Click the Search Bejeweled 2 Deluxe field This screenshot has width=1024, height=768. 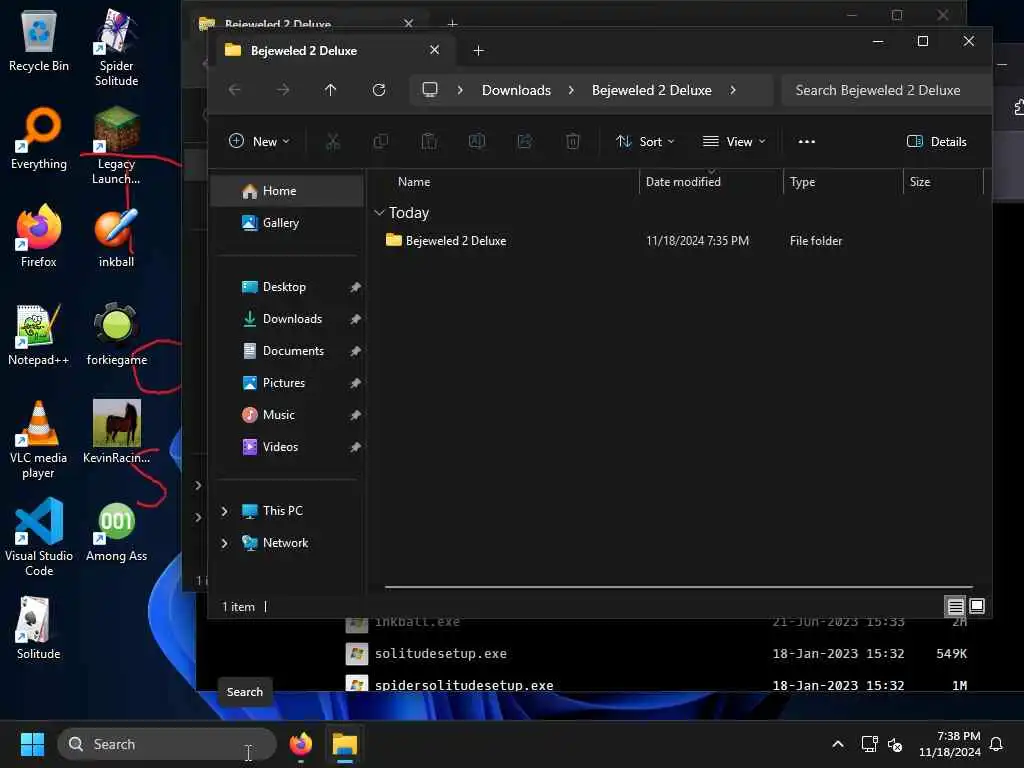click(886, 90)
